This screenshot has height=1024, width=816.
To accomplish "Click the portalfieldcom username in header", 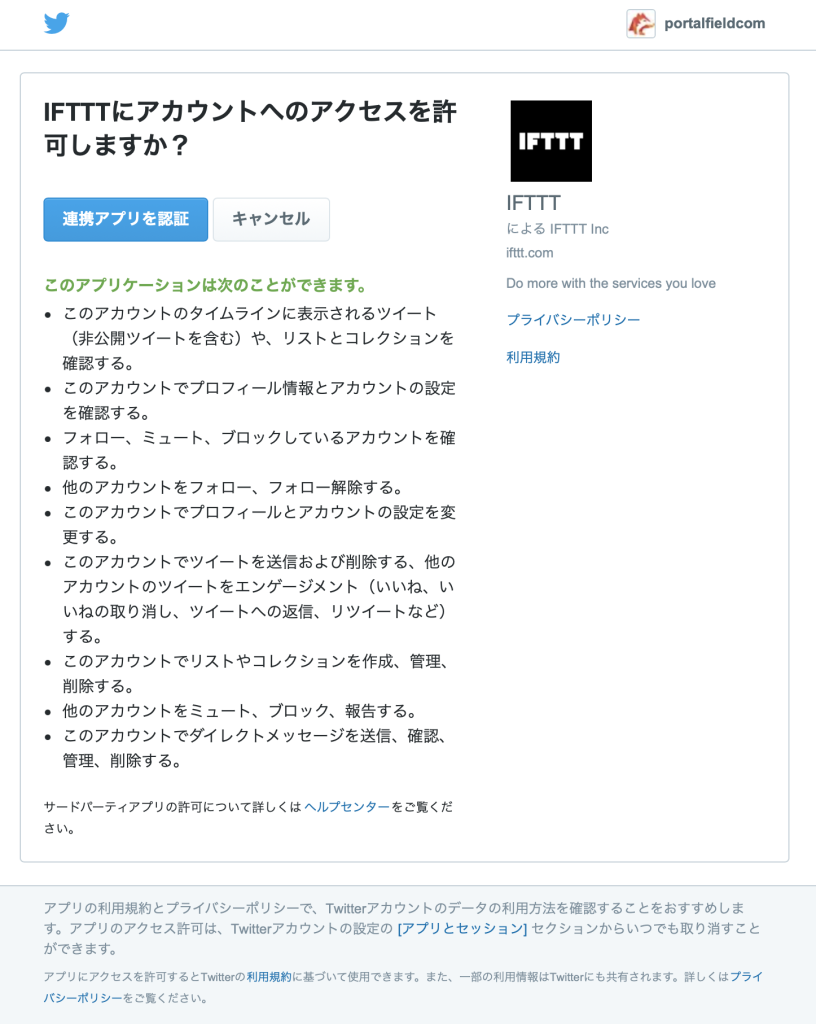I will tap(715, 24).
